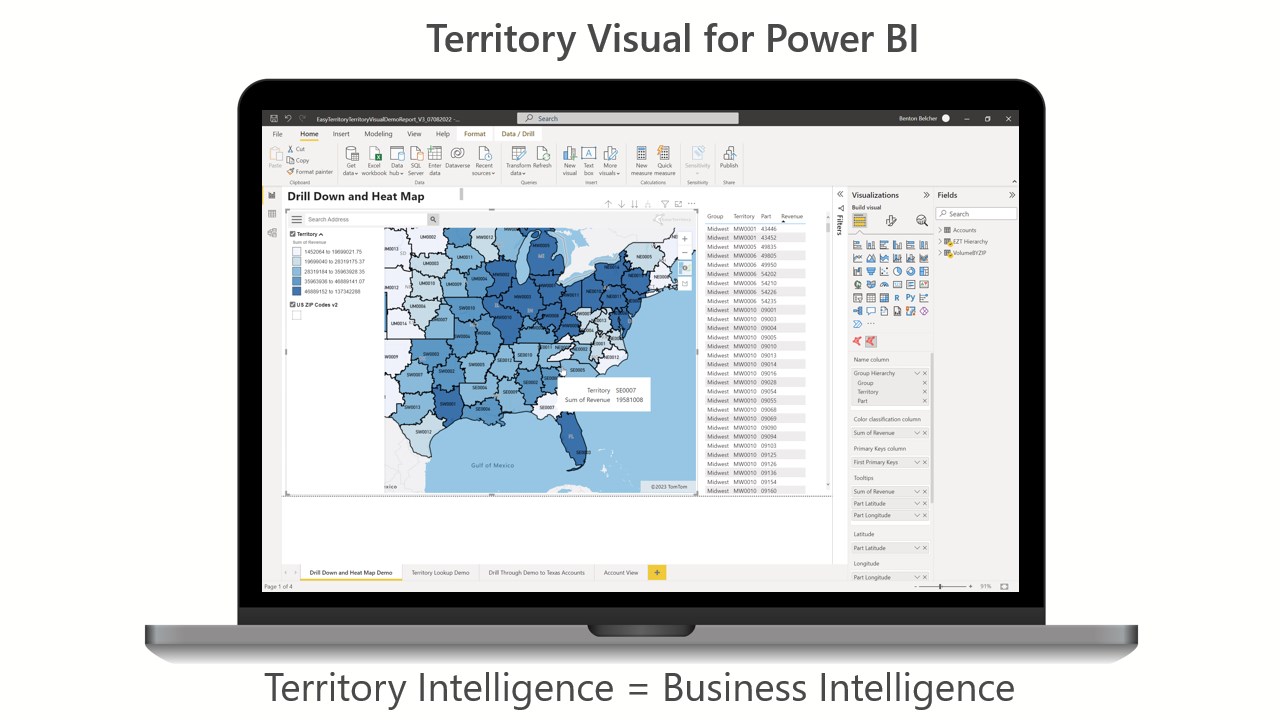Switch to Report view in left sidebar

pyautogui.click(x=272, y=195)
